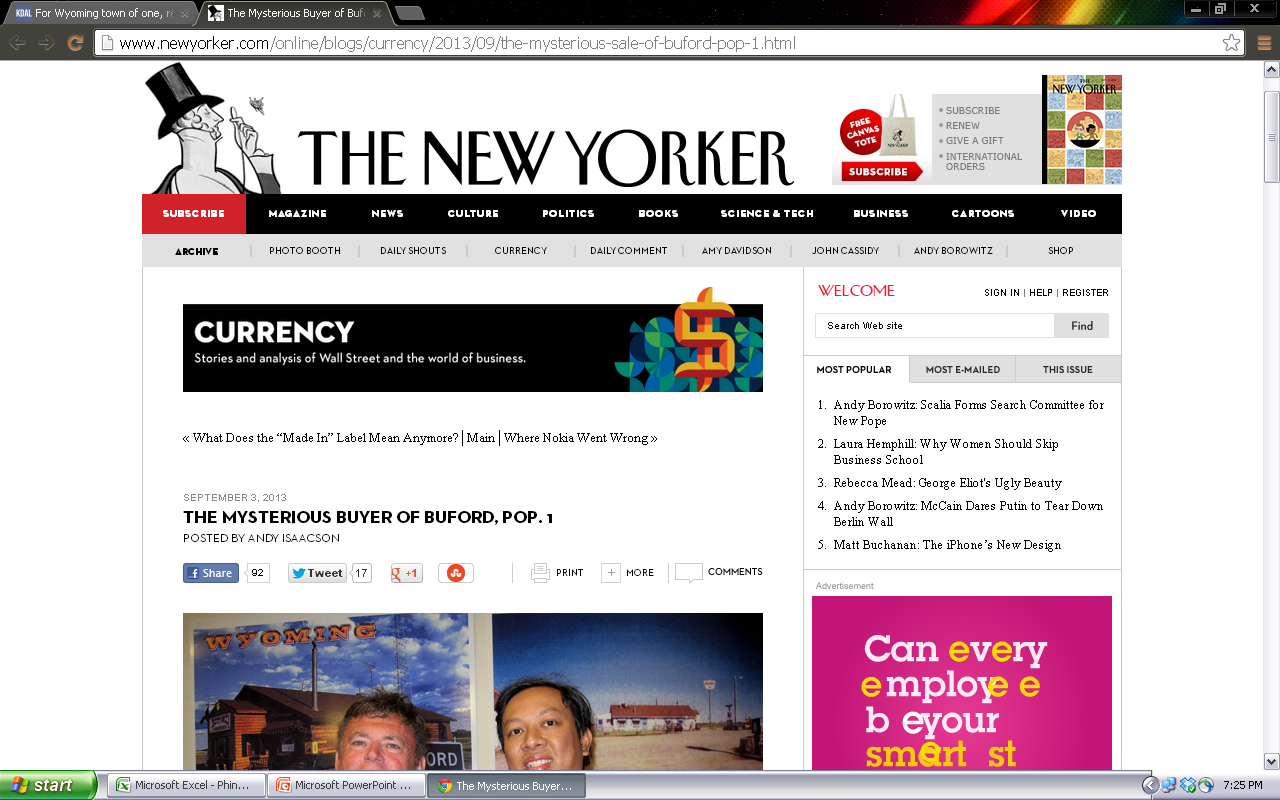Viewport: 1280px width, 800px height.
Task: Open a new browser tab
Action: (x=409, y=13)
